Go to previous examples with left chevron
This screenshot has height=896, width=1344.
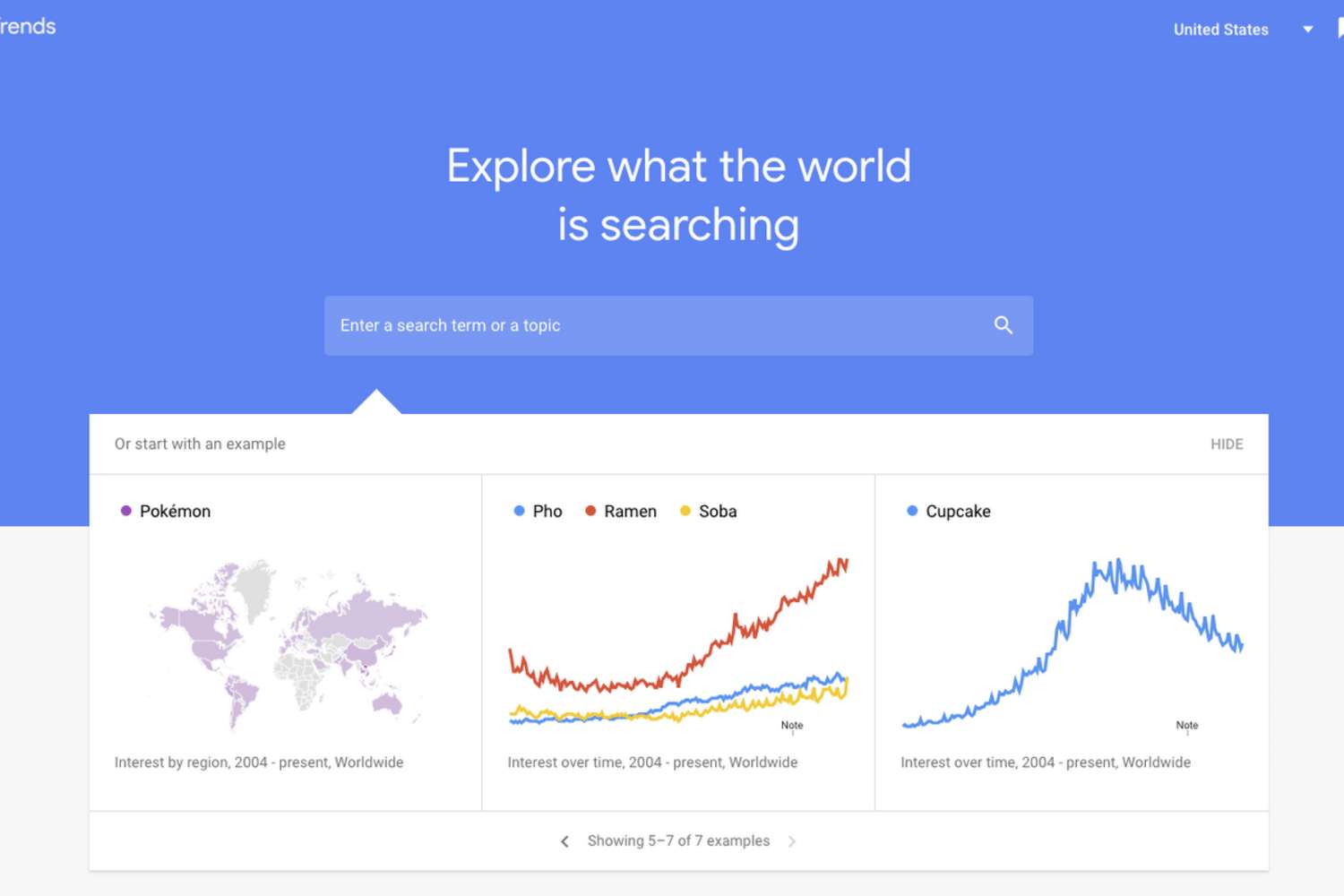pyautogui.click(x=564, y=841)
